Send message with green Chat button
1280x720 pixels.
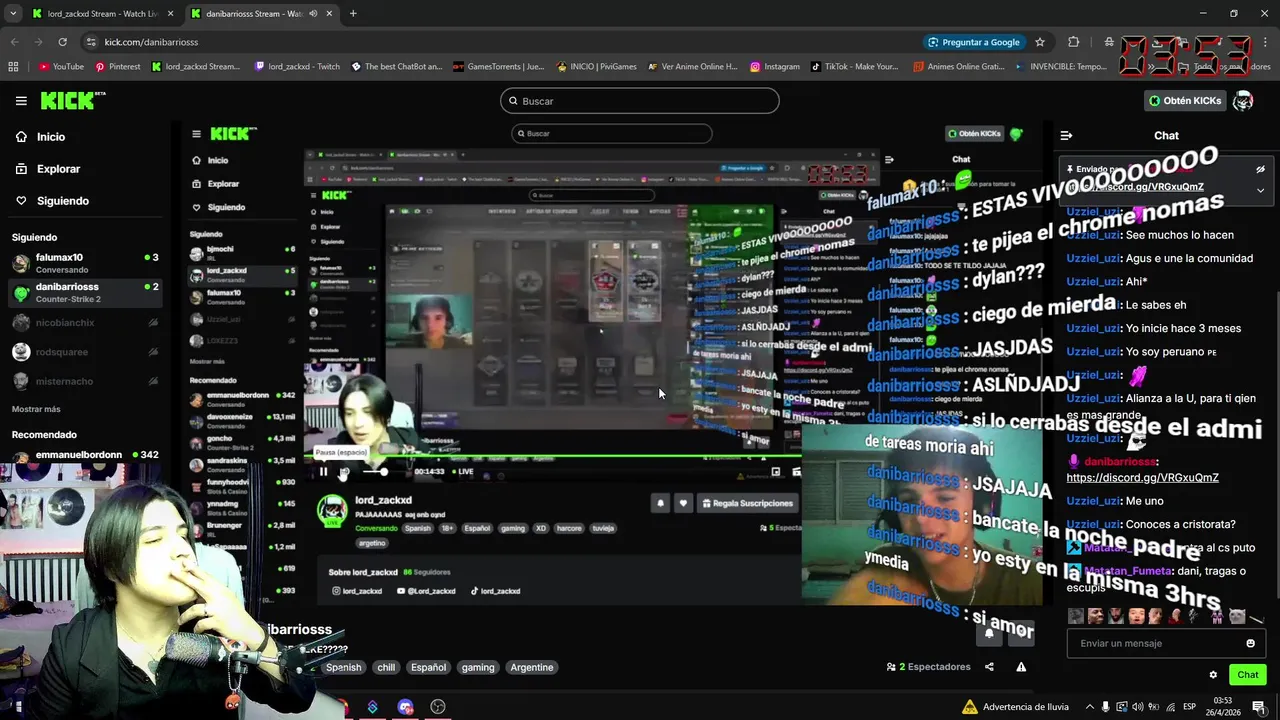point(1248,675)
